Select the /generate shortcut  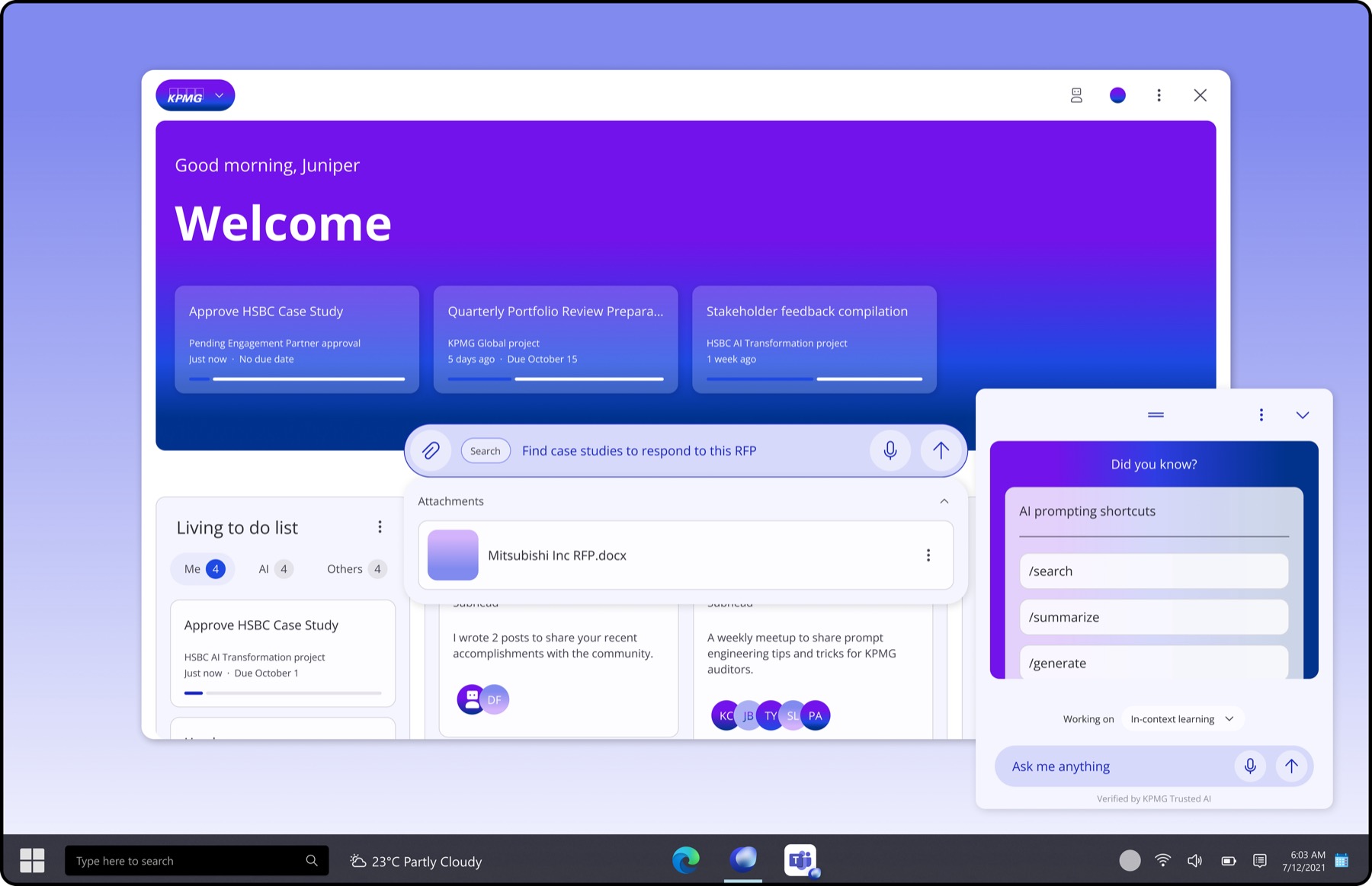coord(1153,662)
